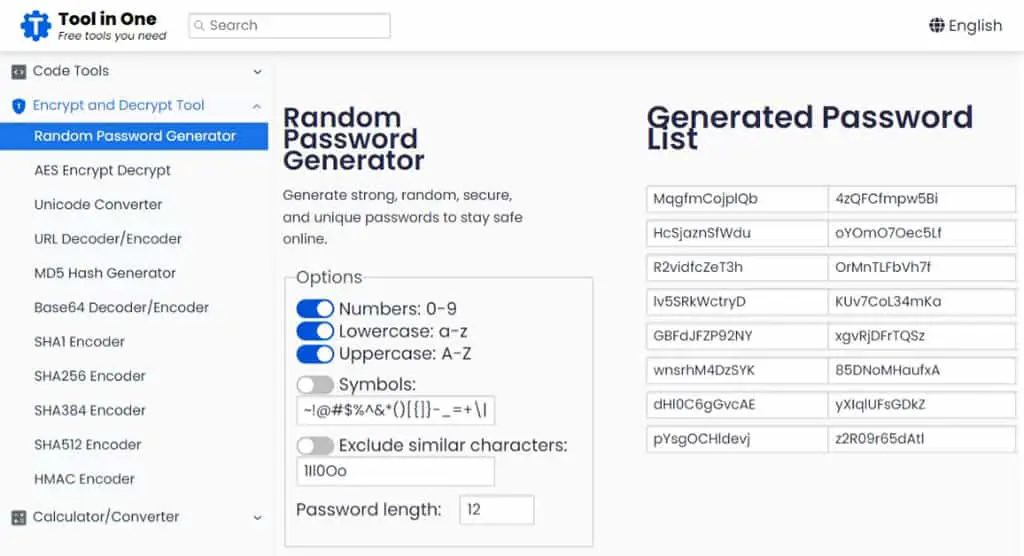Click the Tool in One gear logo
This screenshot has width=1024, height=556.
[x=35, y=26]
